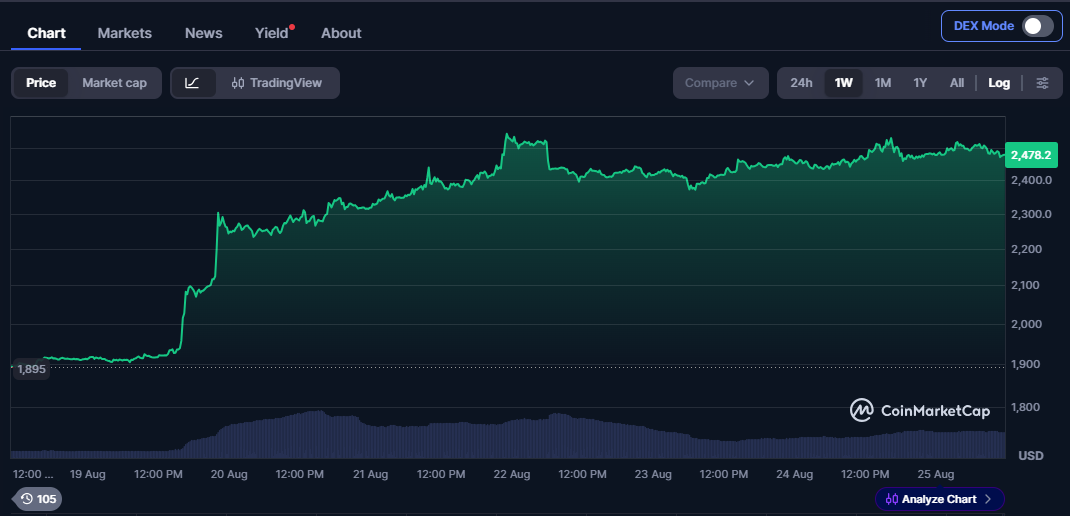Set time range to 1M
The image size is (1070, 516).
pyautogui.click(x=883, y=83)
